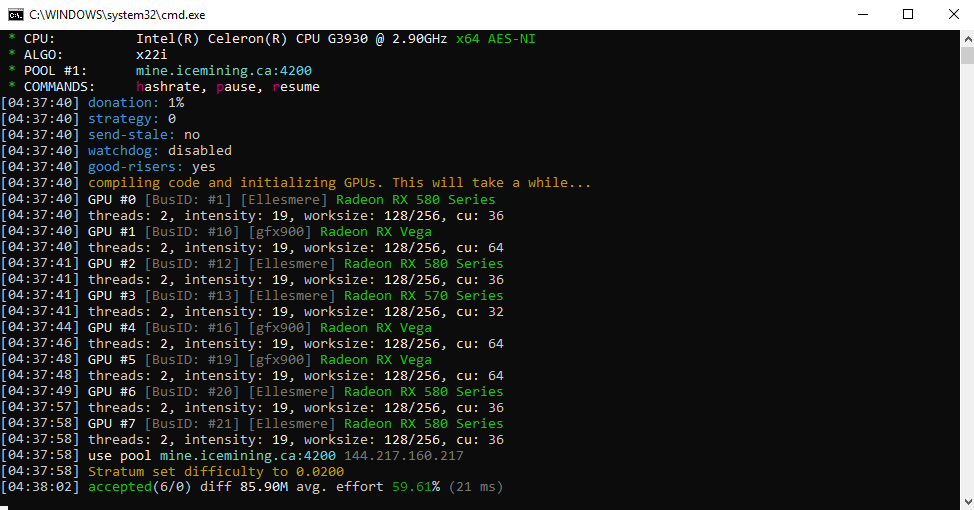Click the Radeon RX 570 Series text
This screenshot has height=510, width=974.
pos(424,296)
